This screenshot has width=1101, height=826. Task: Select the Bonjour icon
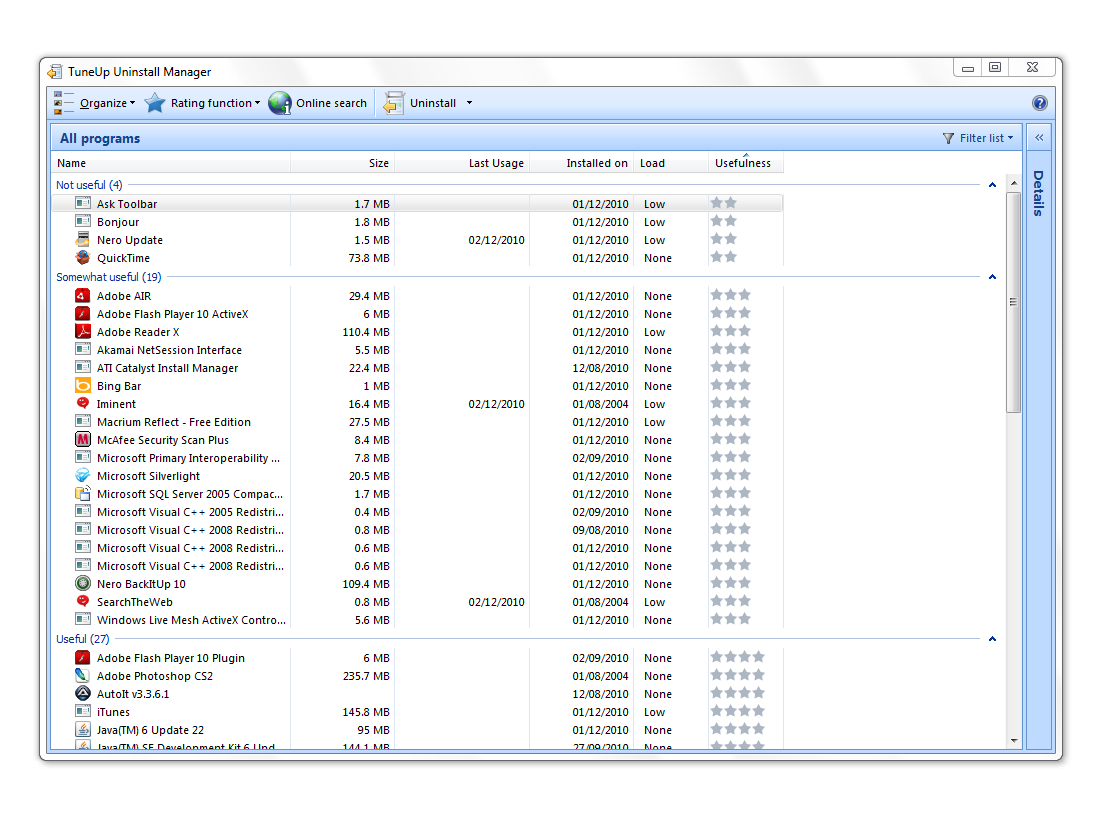(83, 221)
